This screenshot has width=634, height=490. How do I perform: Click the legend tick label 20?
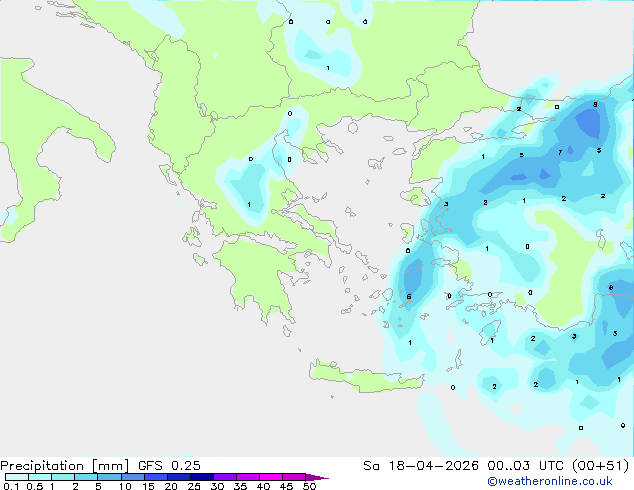(171, 486)
